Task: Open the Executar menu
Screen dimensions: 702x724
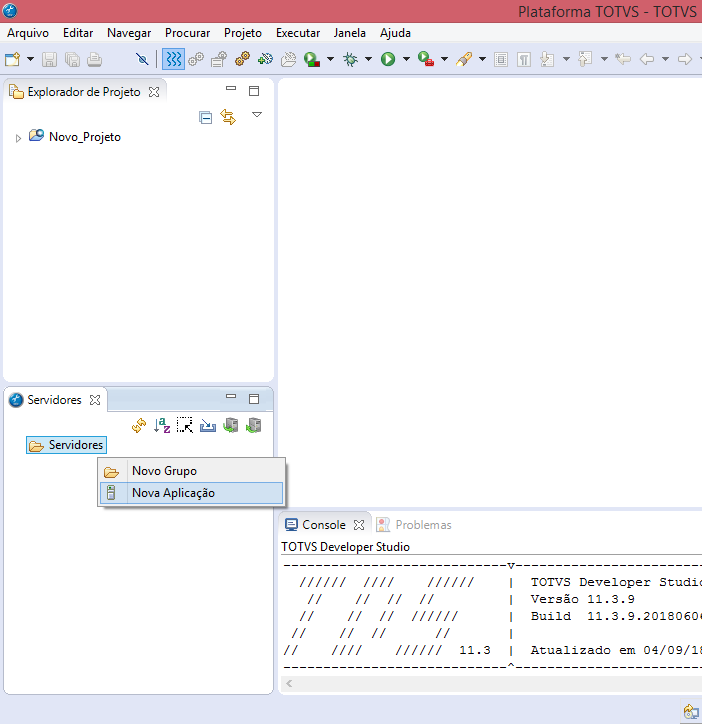Action: pyautogui.click(x=298, y=33)
